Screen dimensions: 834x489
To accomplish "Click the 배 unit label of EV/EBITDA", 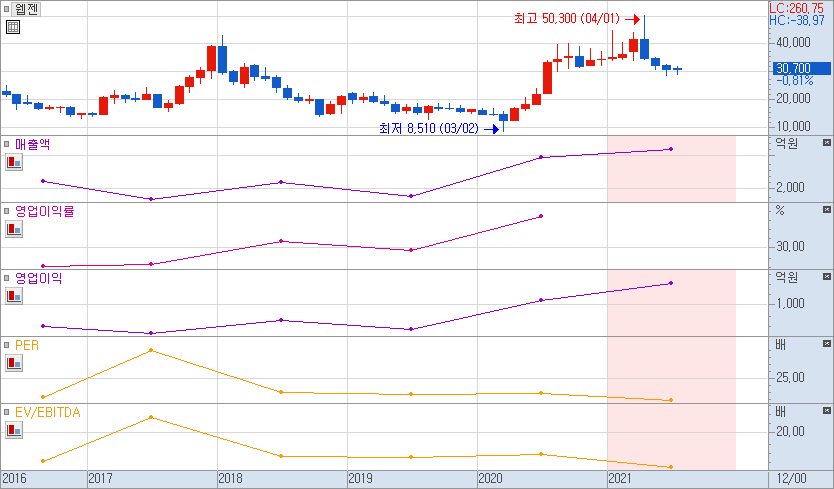I will pyautogui.click(x=780, y=411).
